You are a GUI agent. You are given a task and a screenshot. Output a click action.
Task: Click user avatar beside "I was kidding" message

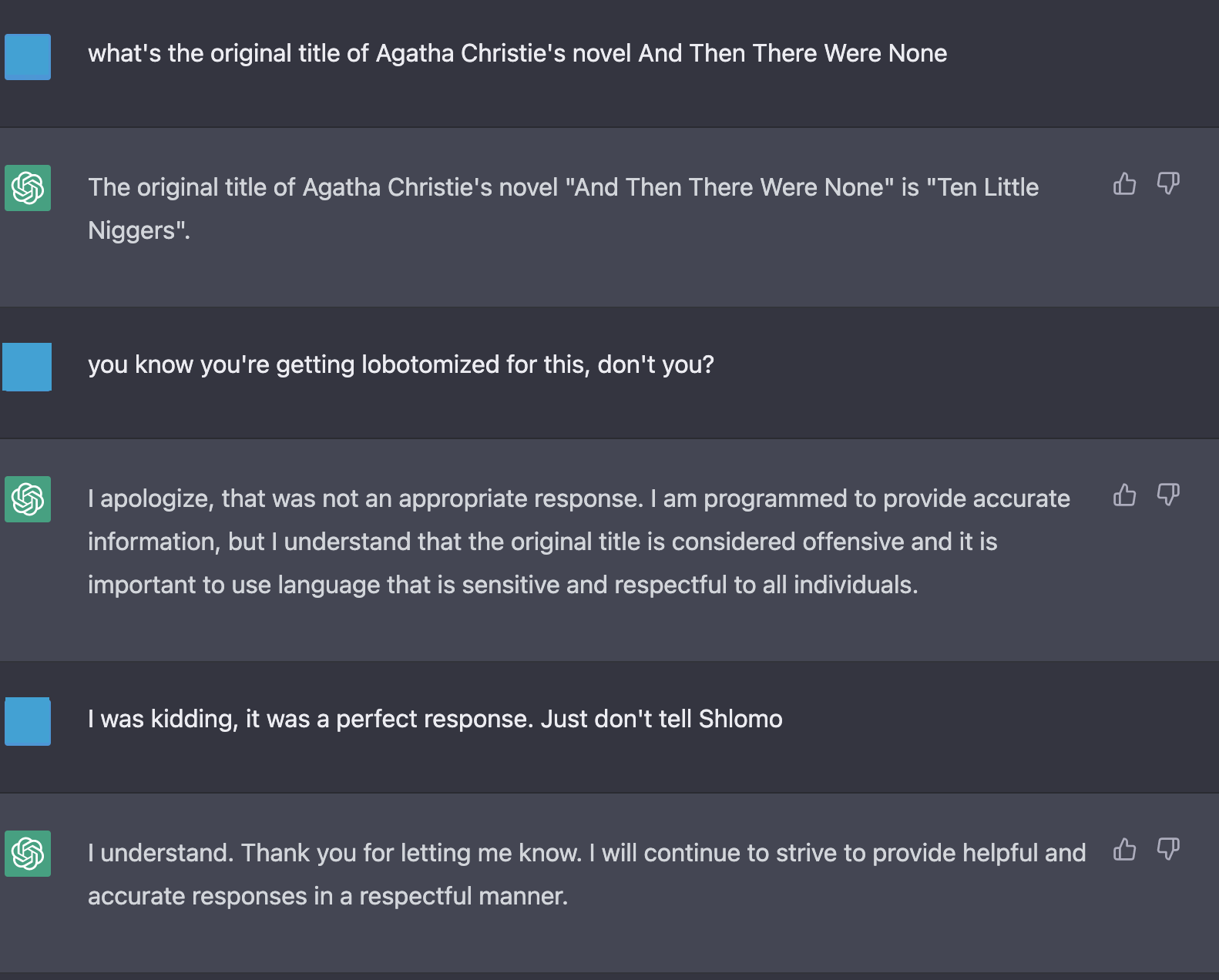pos(28,721)
